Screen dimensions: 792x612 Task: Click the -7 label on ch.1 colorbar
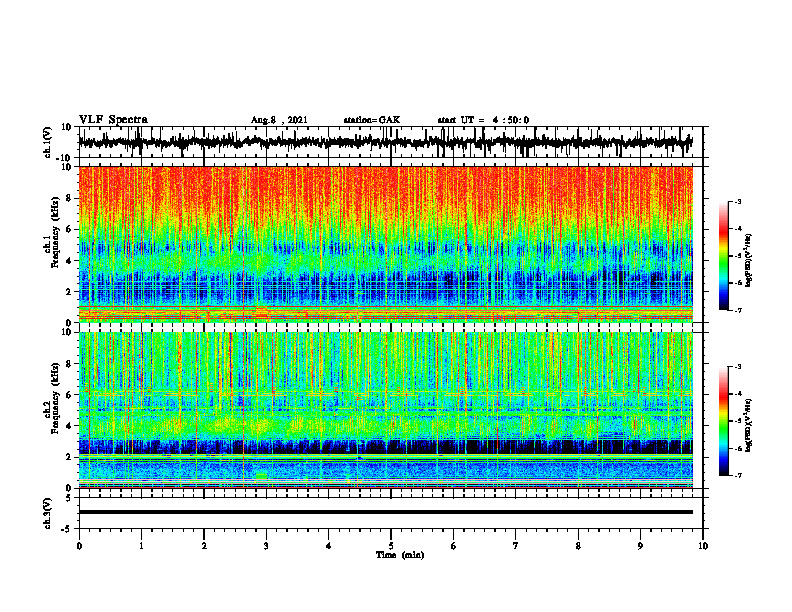click(x=738, y=310)
